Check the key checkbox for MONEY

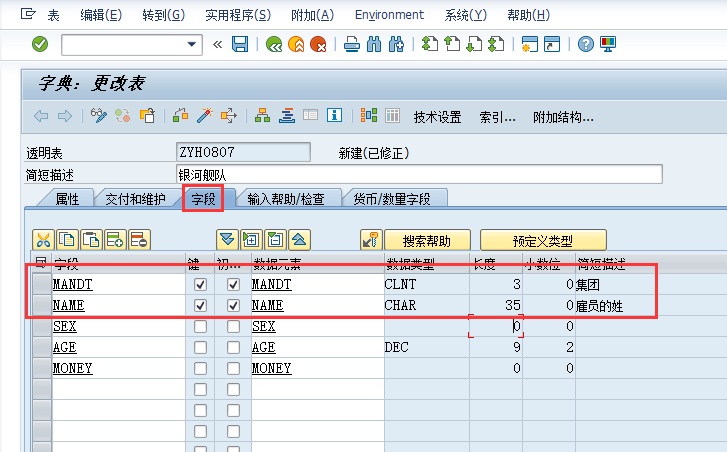[x=200, y=369]
